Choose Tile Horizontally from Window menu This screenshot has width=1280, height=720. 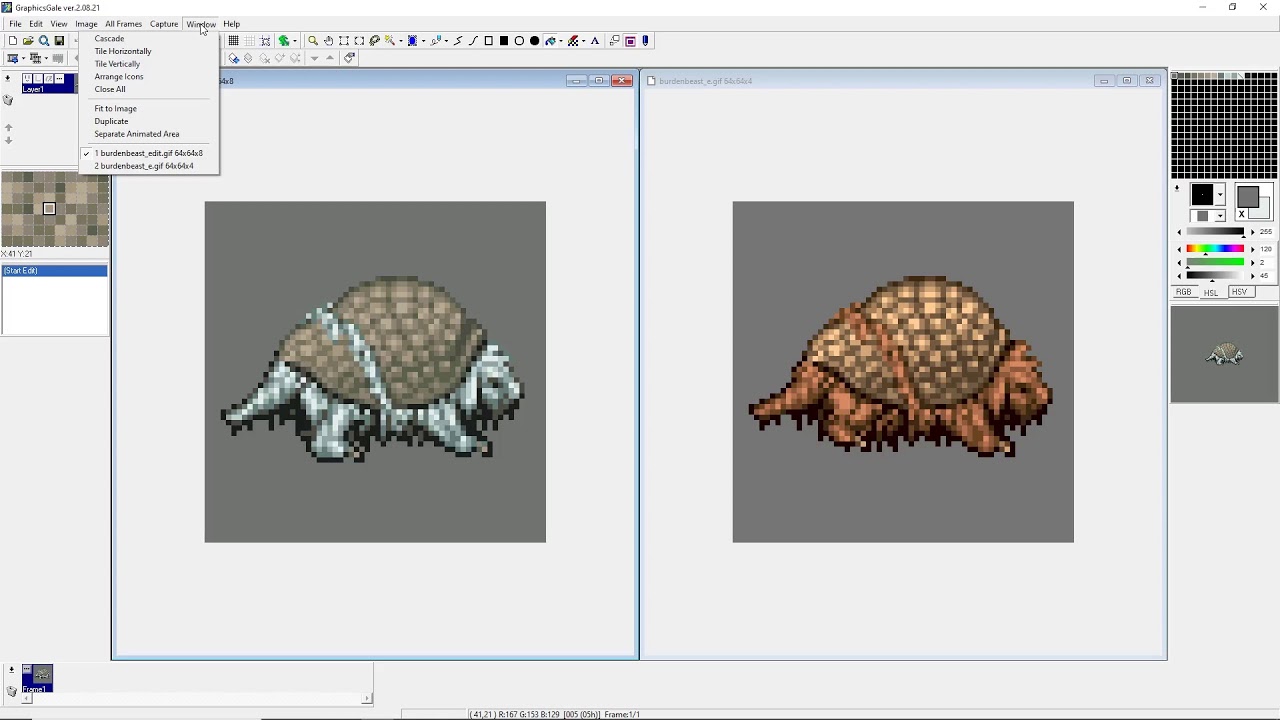pos(123,51)
